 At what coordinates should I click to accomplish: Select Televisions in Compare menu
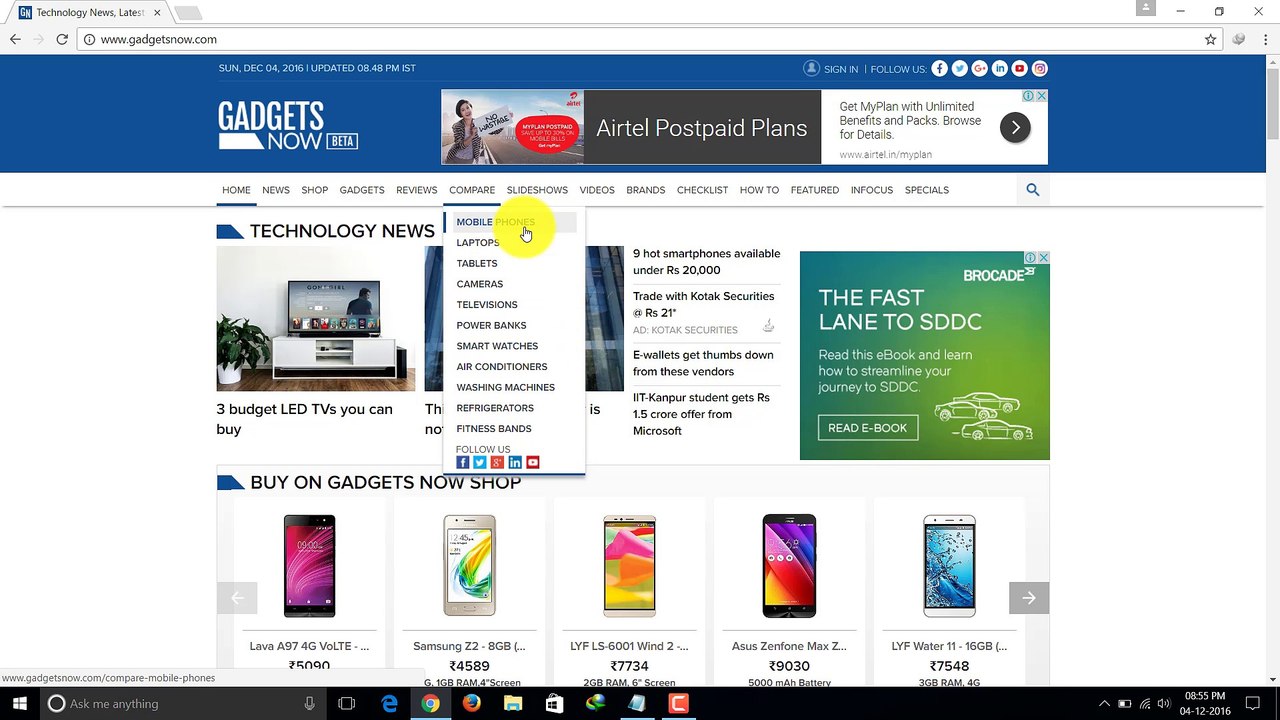coord(487,305)
